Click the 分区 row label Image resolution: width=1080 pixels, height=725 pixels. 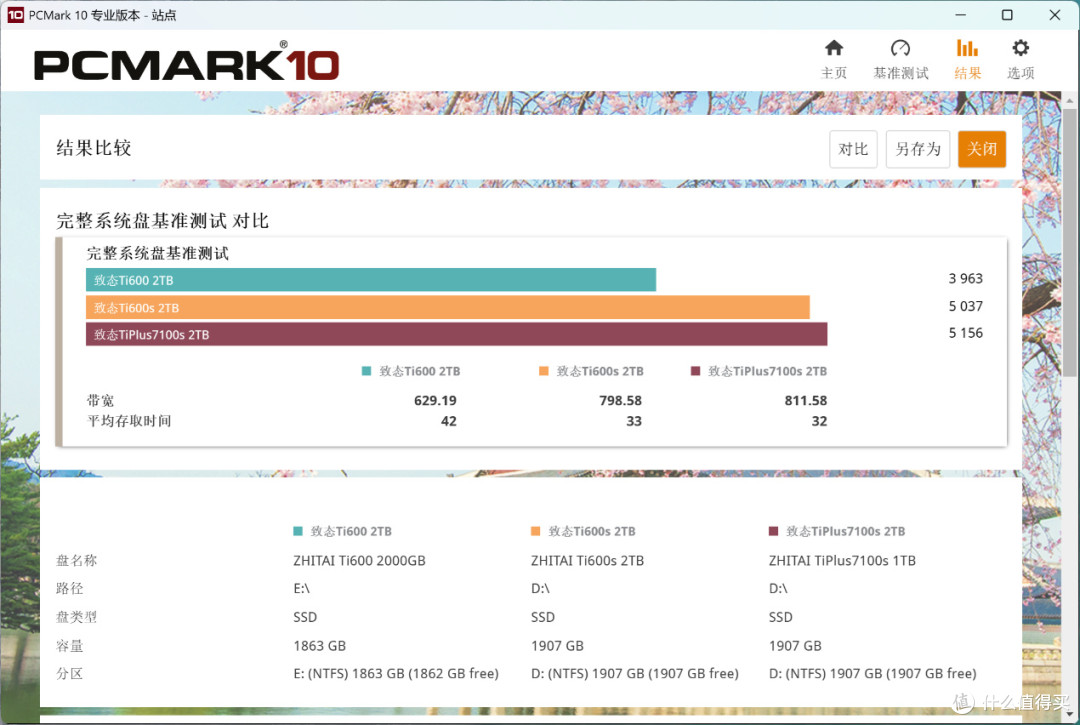[70, 673]
